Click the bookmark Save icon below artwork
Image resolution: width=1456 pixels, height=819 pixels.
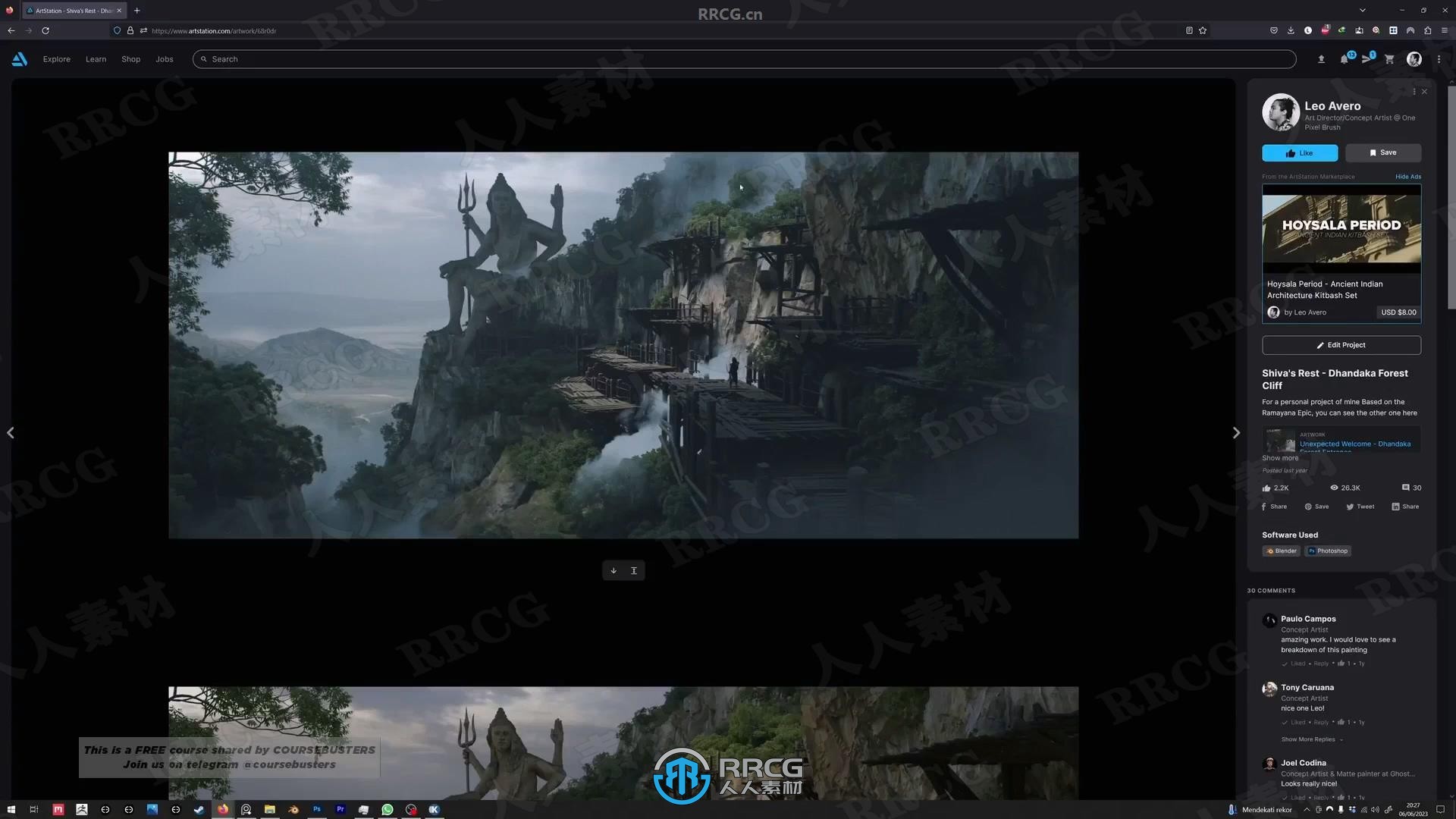point(1384,152)
